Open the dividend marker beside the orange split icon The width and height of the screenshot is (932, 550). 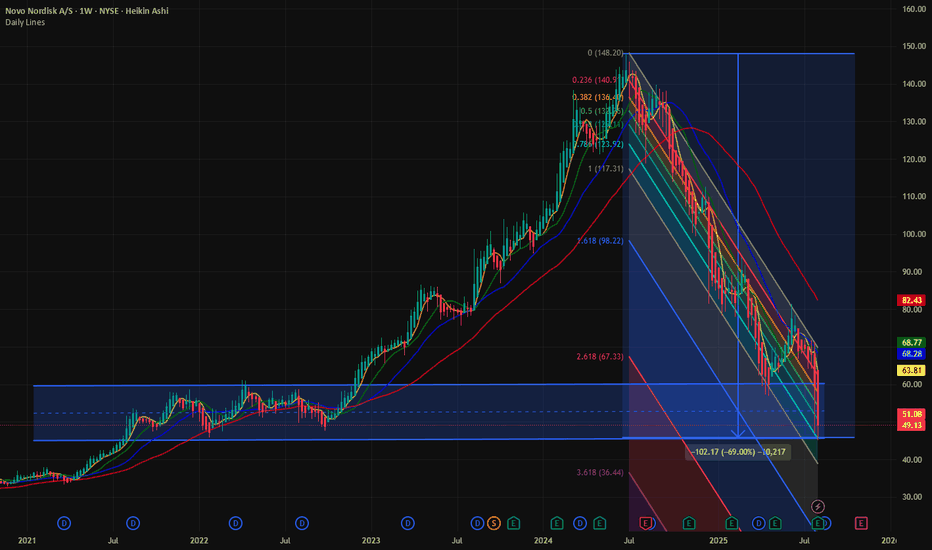pos(477,523)
